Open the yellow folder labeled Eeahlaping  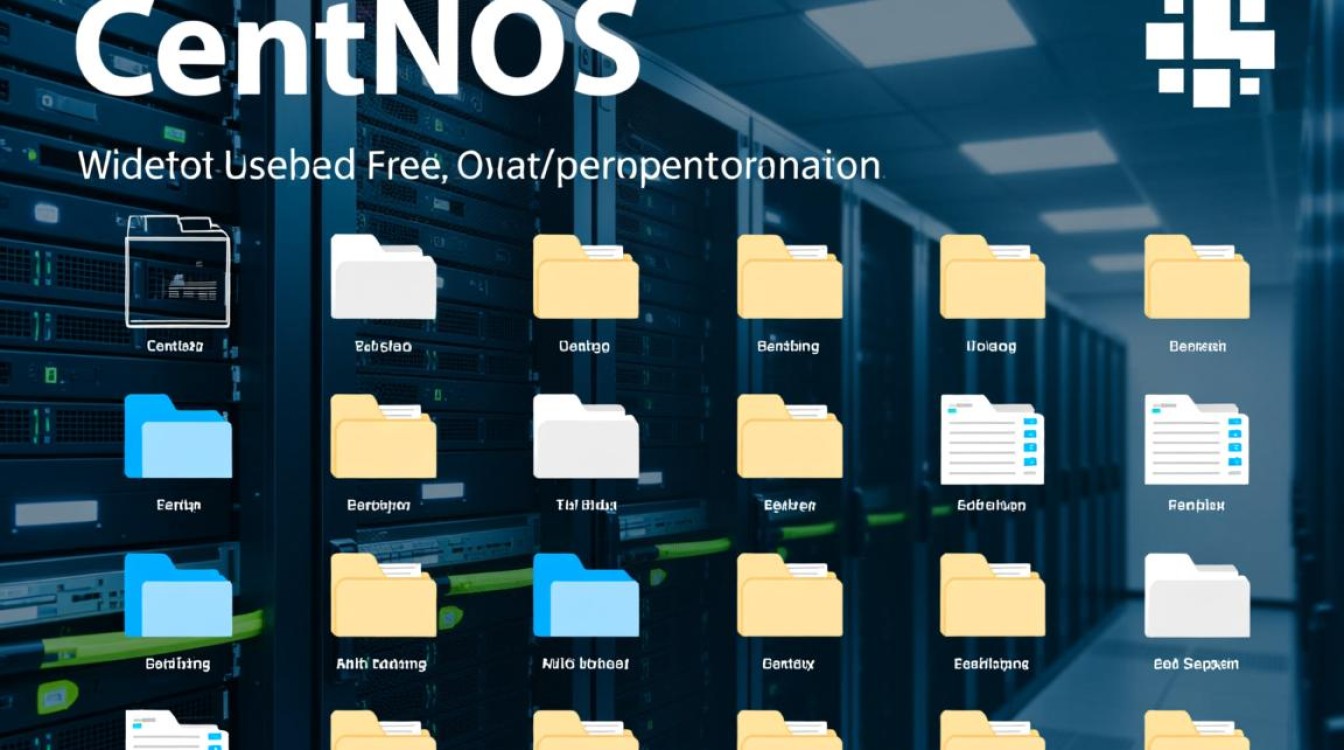pyautogui.click(x=993, y=595)
